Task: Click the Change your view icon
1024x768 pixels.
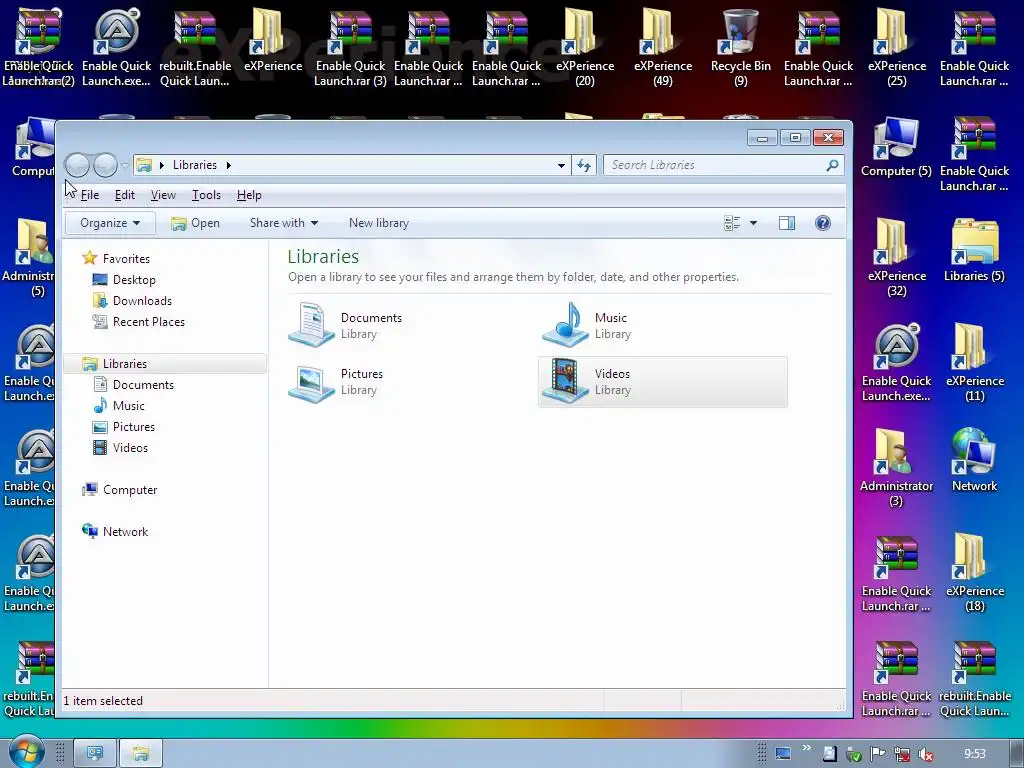Action: (732, 223)
